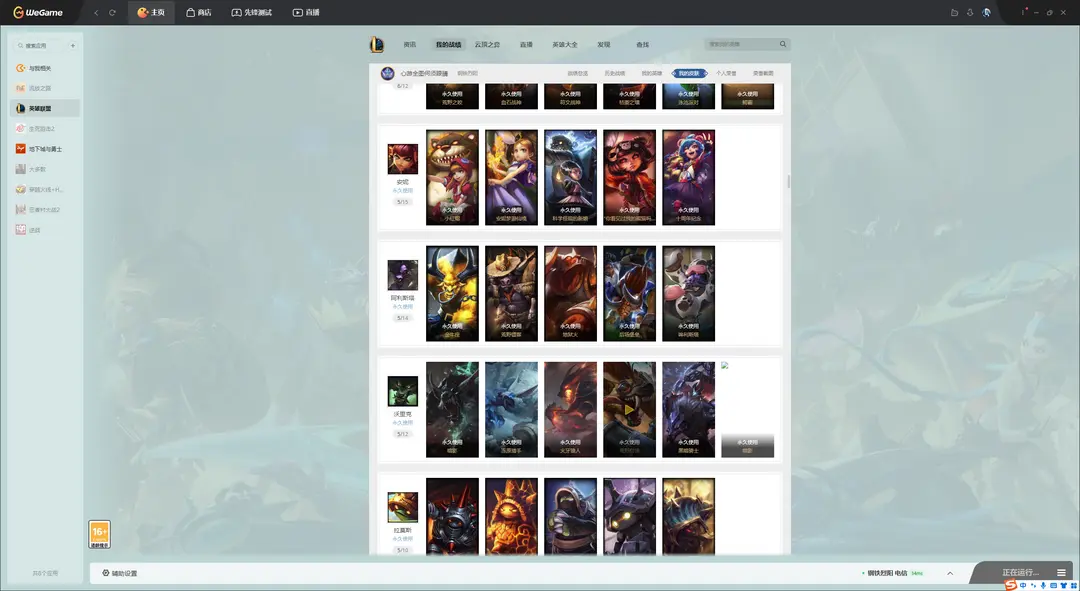Select 逆战 in the sidebar
This screenshot has width=1080, height=591.
click(x=45, y=230)
